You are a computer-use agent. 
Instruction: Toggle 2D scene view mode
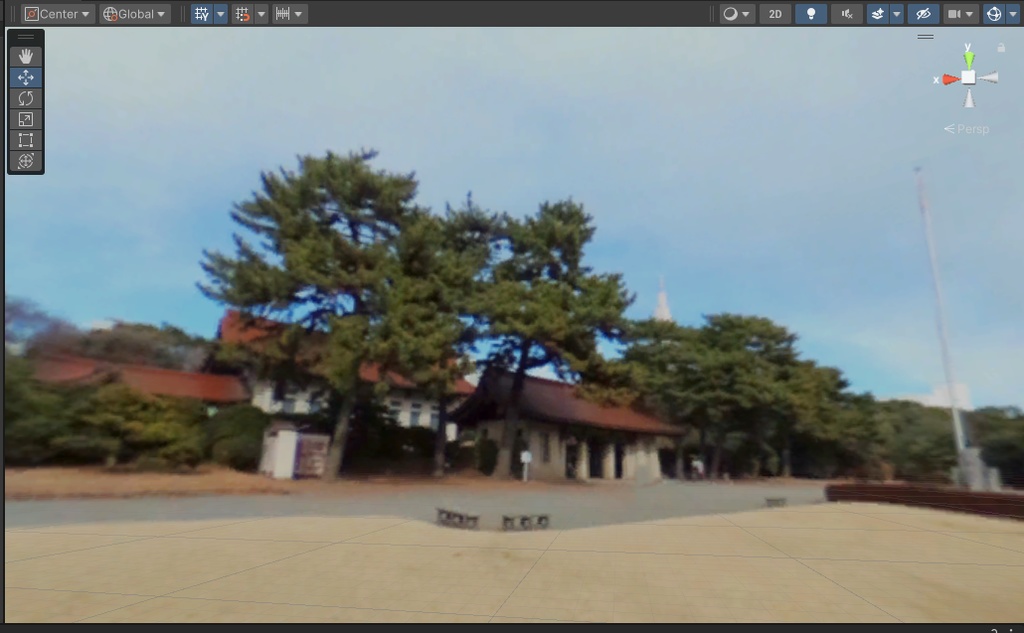coord(775,13)
